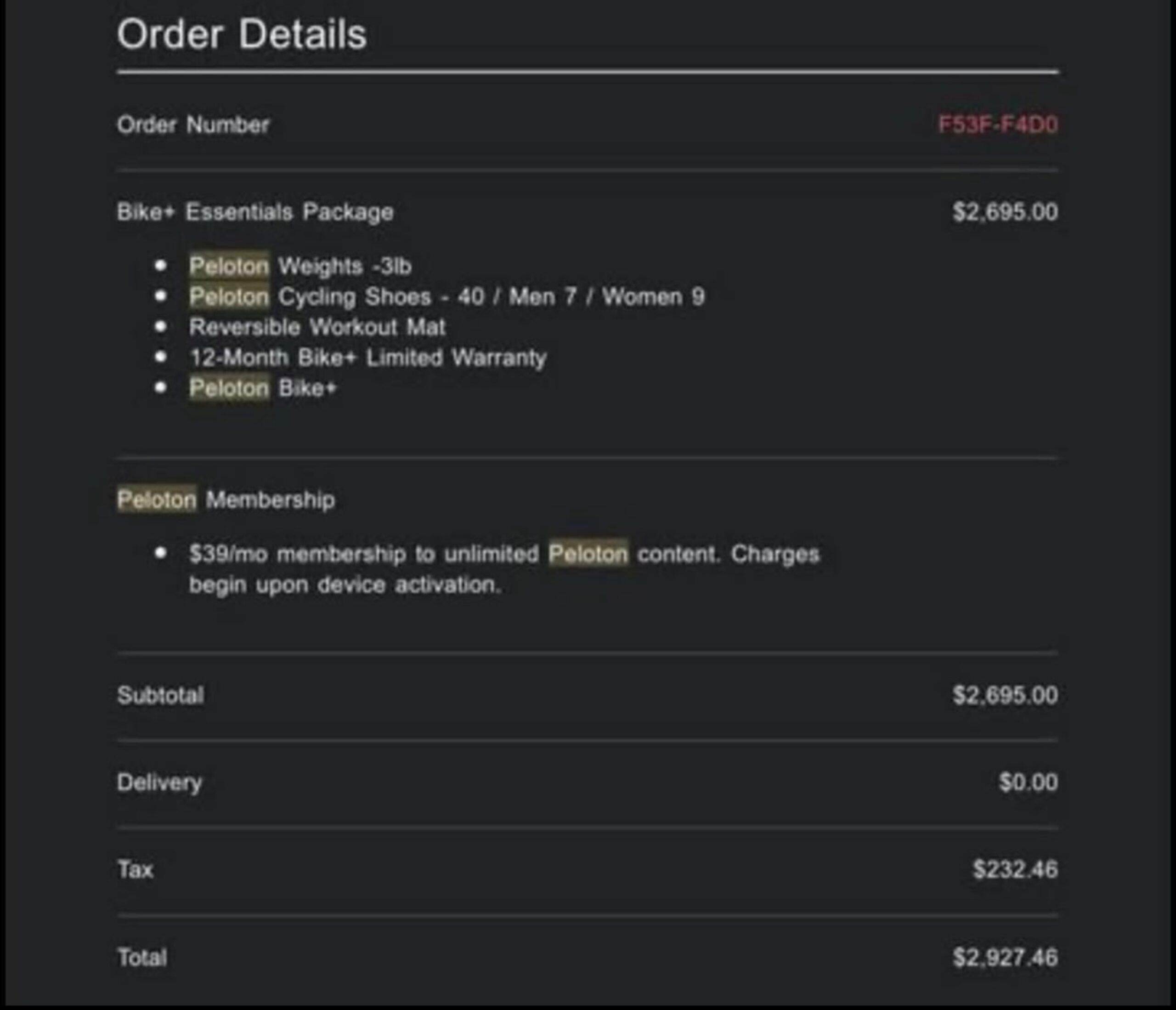The image size is (1176, 1010).
Task: Select the Reversible Workout Mat item
Action: pos(317,327)
